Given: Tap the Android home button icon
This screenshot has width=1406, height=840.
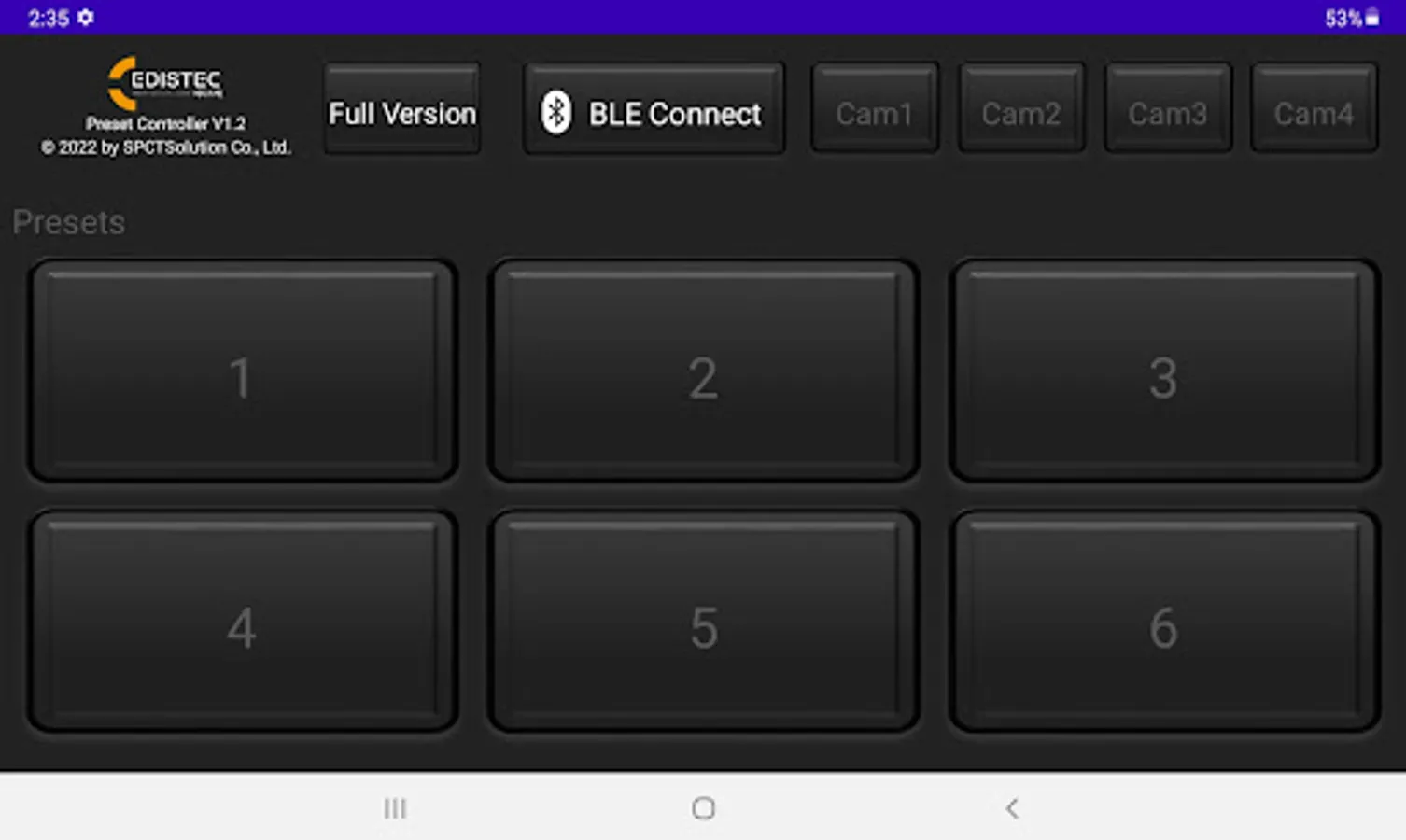Looking at the screenshot, I should point(704,808).
